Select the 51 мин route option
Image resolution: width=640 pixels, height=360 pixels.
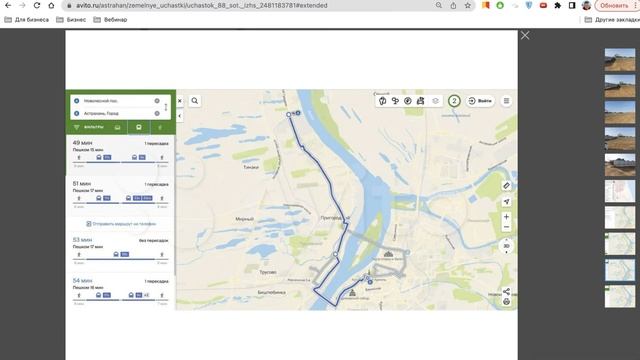[x=120, y=196]
